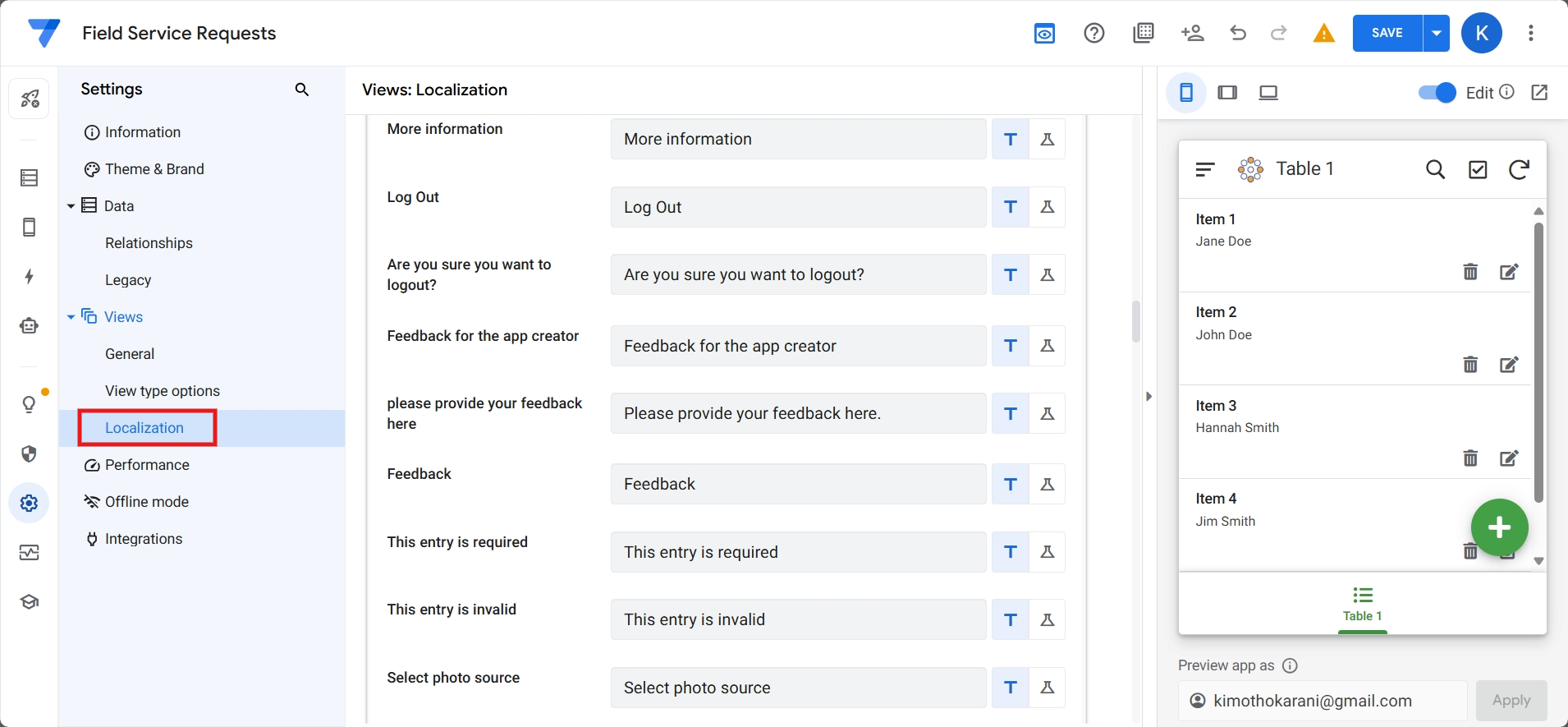Open preview in a new tab icon
Image resolution: width=1568 pixels, height=727 pixels.
click(1540, 93)
